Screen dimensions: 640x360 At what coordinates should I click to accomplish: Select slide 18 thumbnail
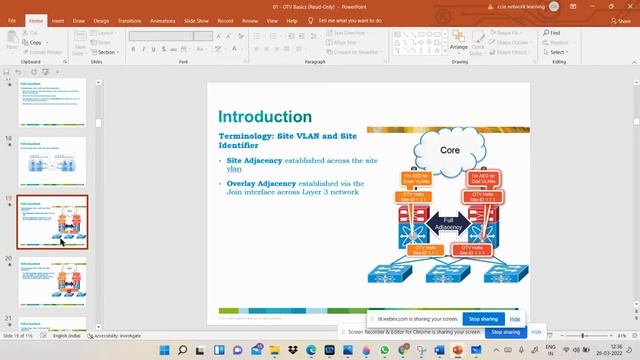(52, 162)
